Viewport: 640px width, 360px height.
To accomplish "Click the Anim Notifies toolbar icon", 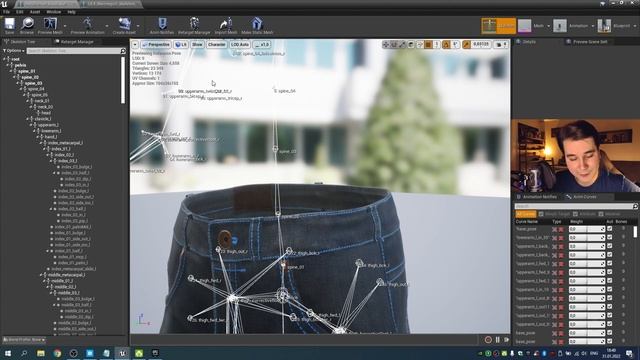I will pos(162,26).
